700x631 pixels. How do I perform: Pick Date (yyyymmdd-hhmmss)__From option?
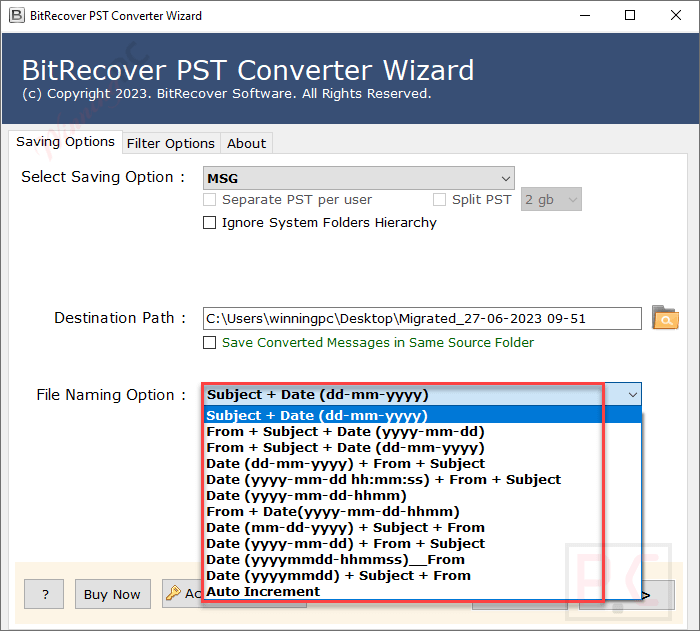(423, 560)
